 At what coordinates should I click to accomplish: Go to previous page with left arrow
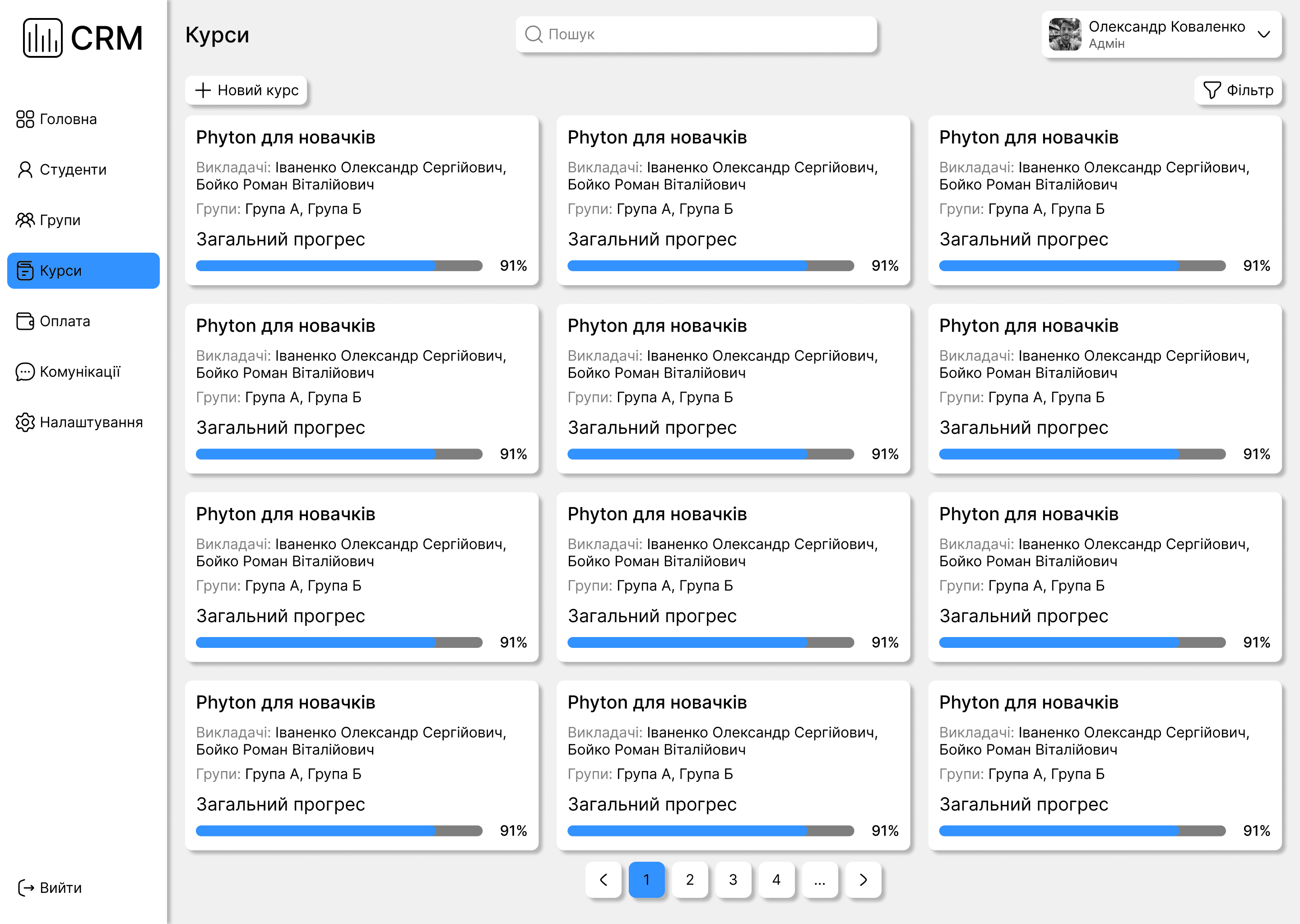click(x=604, y=880)
